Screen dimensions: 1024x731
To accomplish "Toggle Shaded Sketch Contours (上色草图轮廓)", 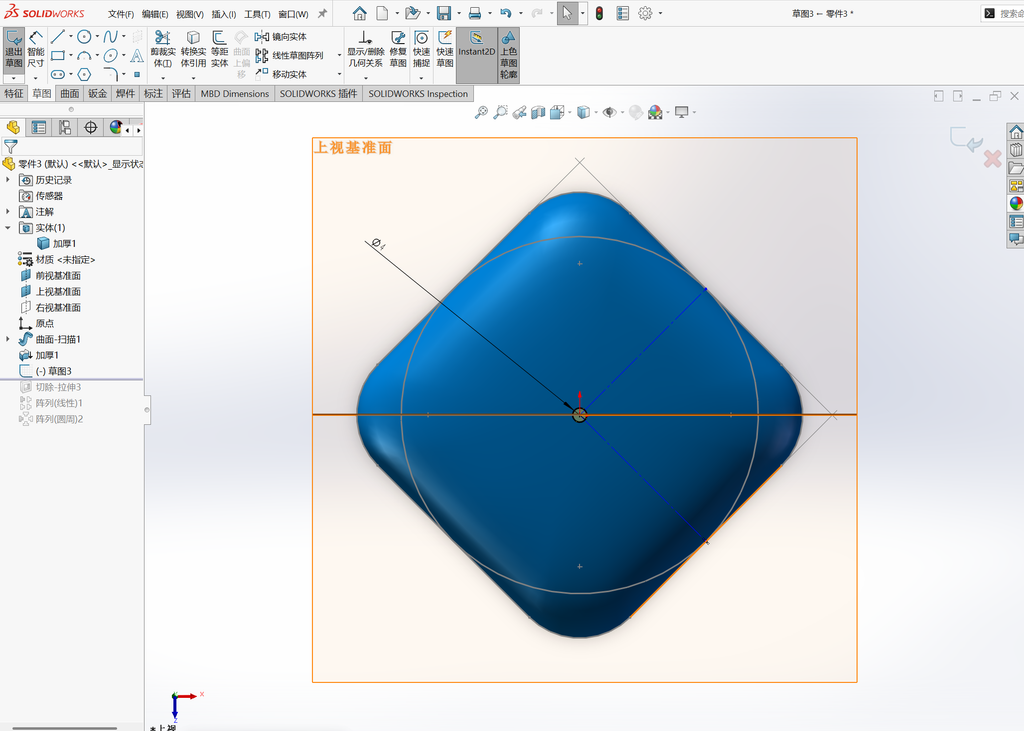I will click(508, 55).
